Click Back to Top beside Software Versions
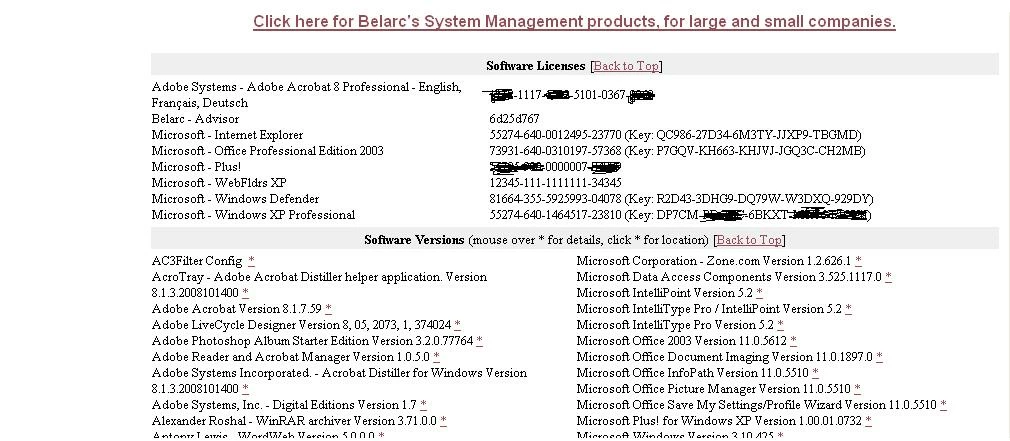 pos(749,239)
